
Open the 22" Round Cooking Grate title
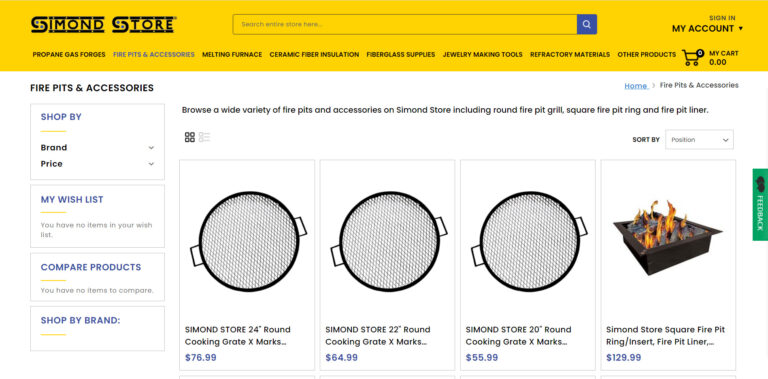tap(378, 335)
